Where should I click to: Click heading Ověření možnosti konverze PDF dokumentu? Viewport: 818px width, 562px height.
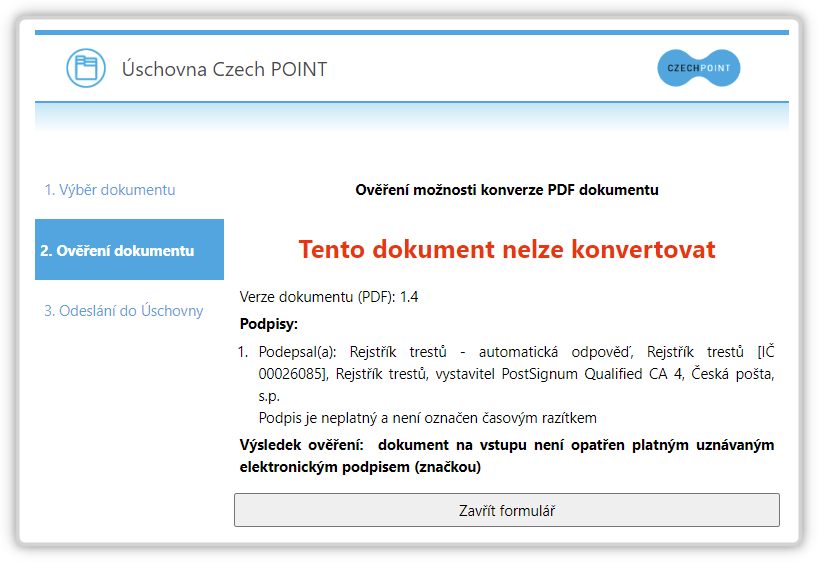tap(507, 190)
